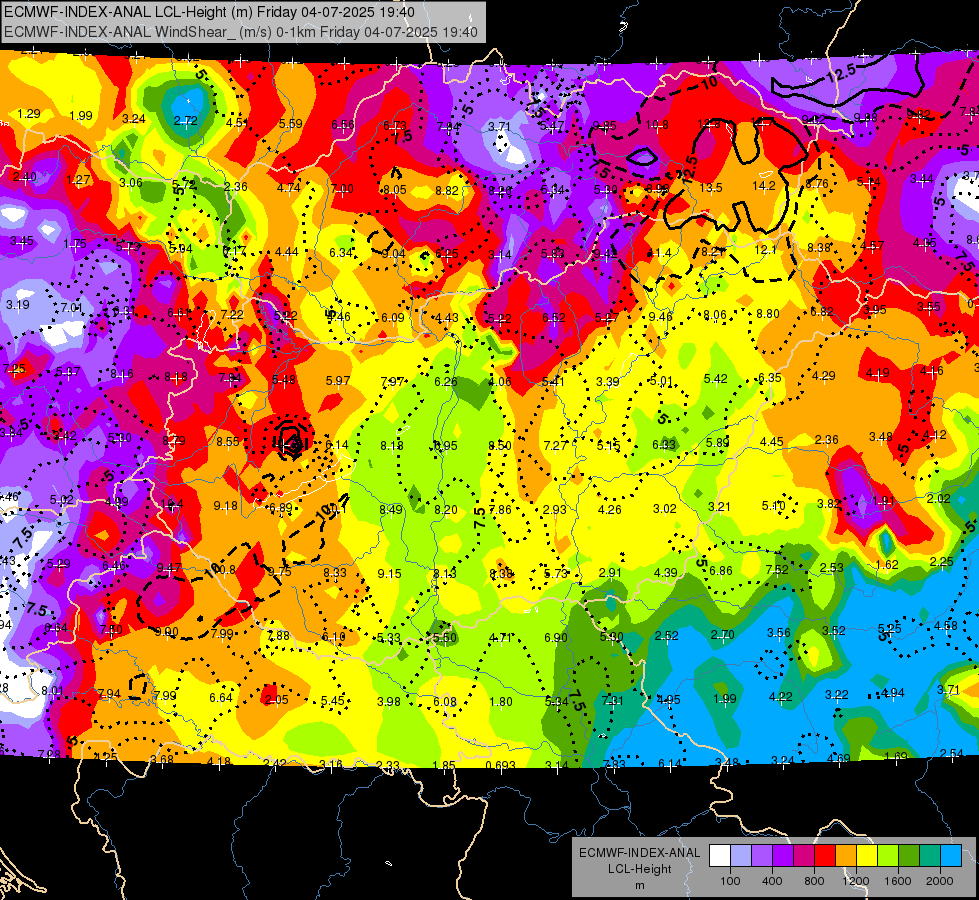The image size is (979, 900).
Task: Click the wind shear value 7.52
Action: click(x=777, y=569)
